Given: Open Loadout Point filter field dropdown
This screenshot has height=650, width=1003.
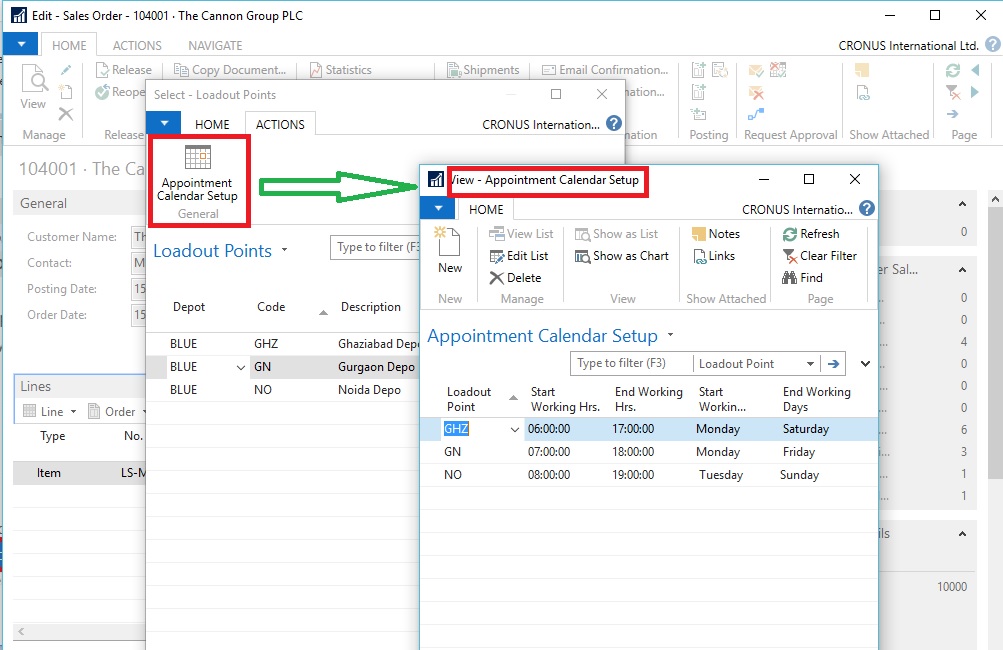Looking at the screenshot, I should tap(810, 364).
